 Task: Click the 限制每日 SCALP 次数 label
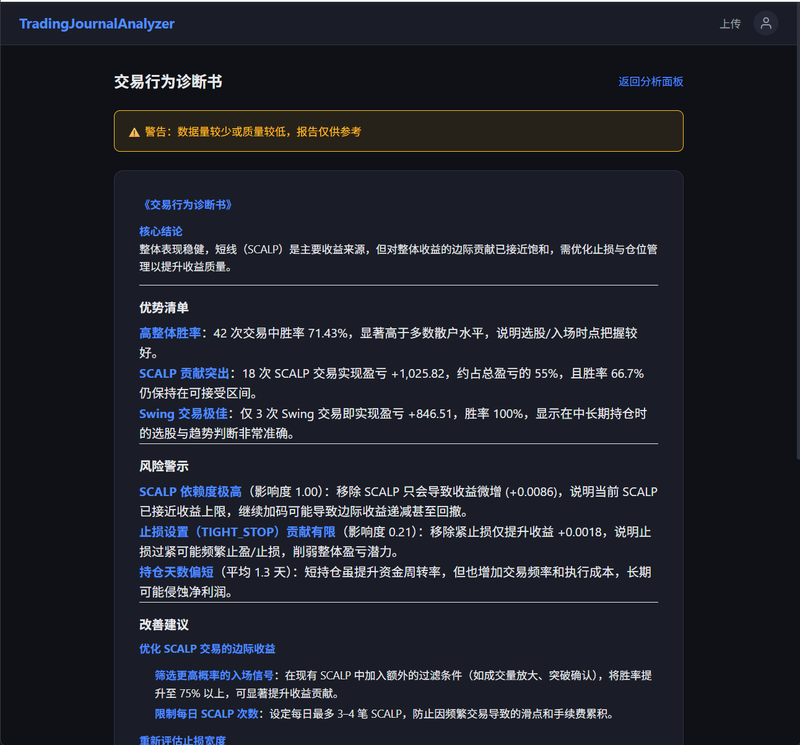(x=207, y=714)
